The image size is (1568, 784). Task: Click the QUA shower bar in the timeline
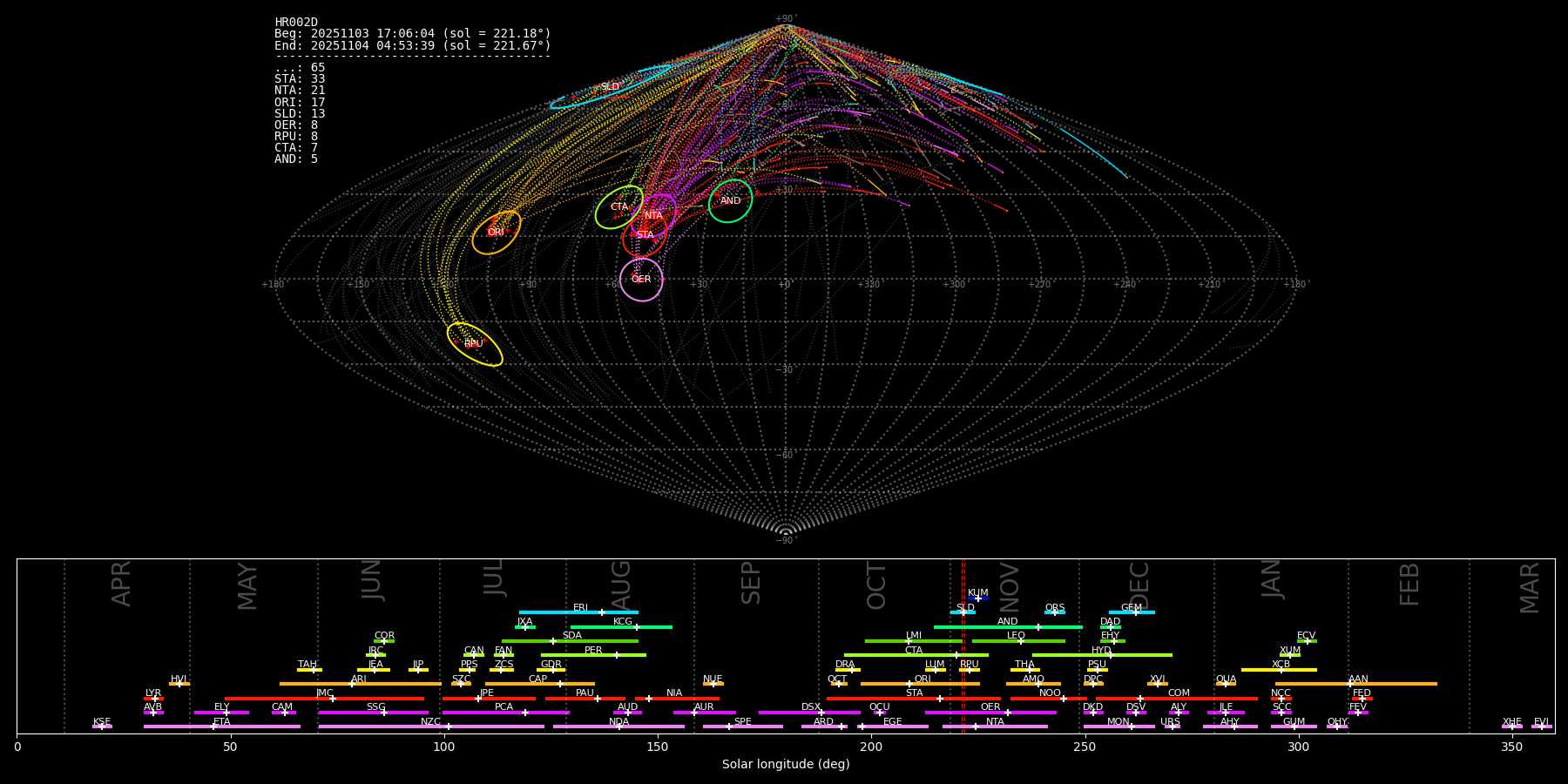1226,684
